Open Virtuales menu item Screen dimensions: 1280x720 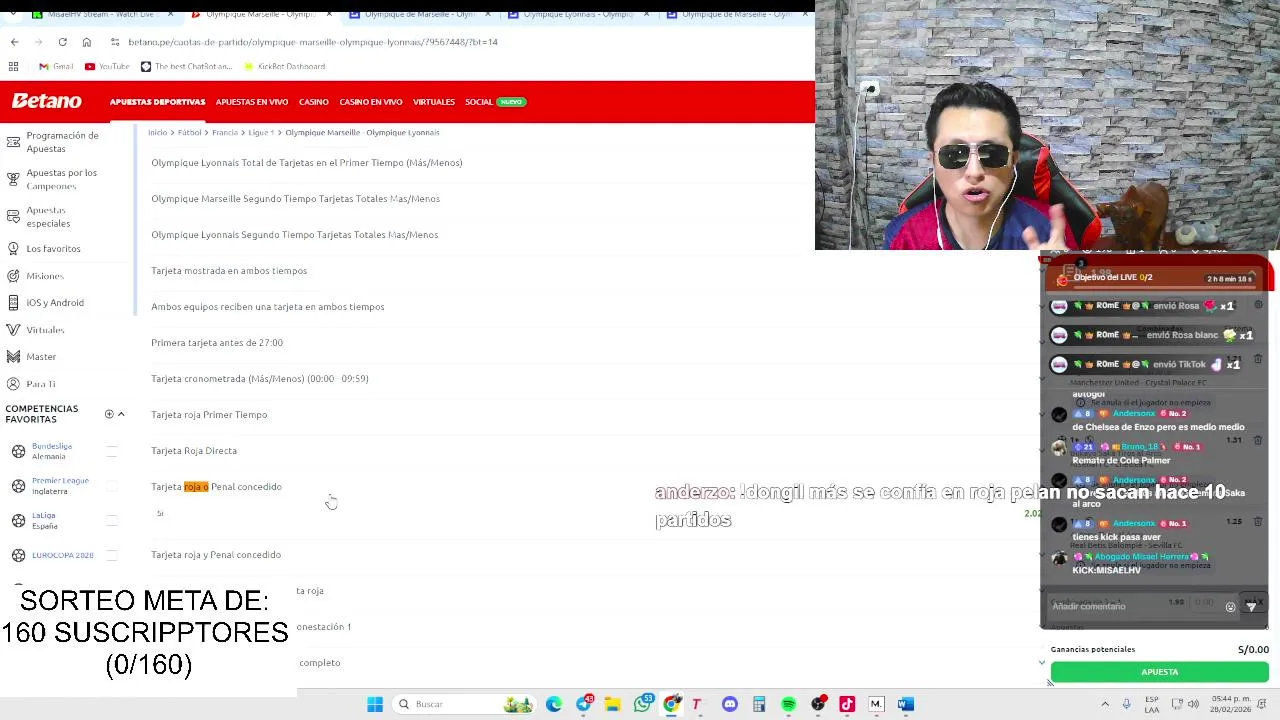coord(434,102)
